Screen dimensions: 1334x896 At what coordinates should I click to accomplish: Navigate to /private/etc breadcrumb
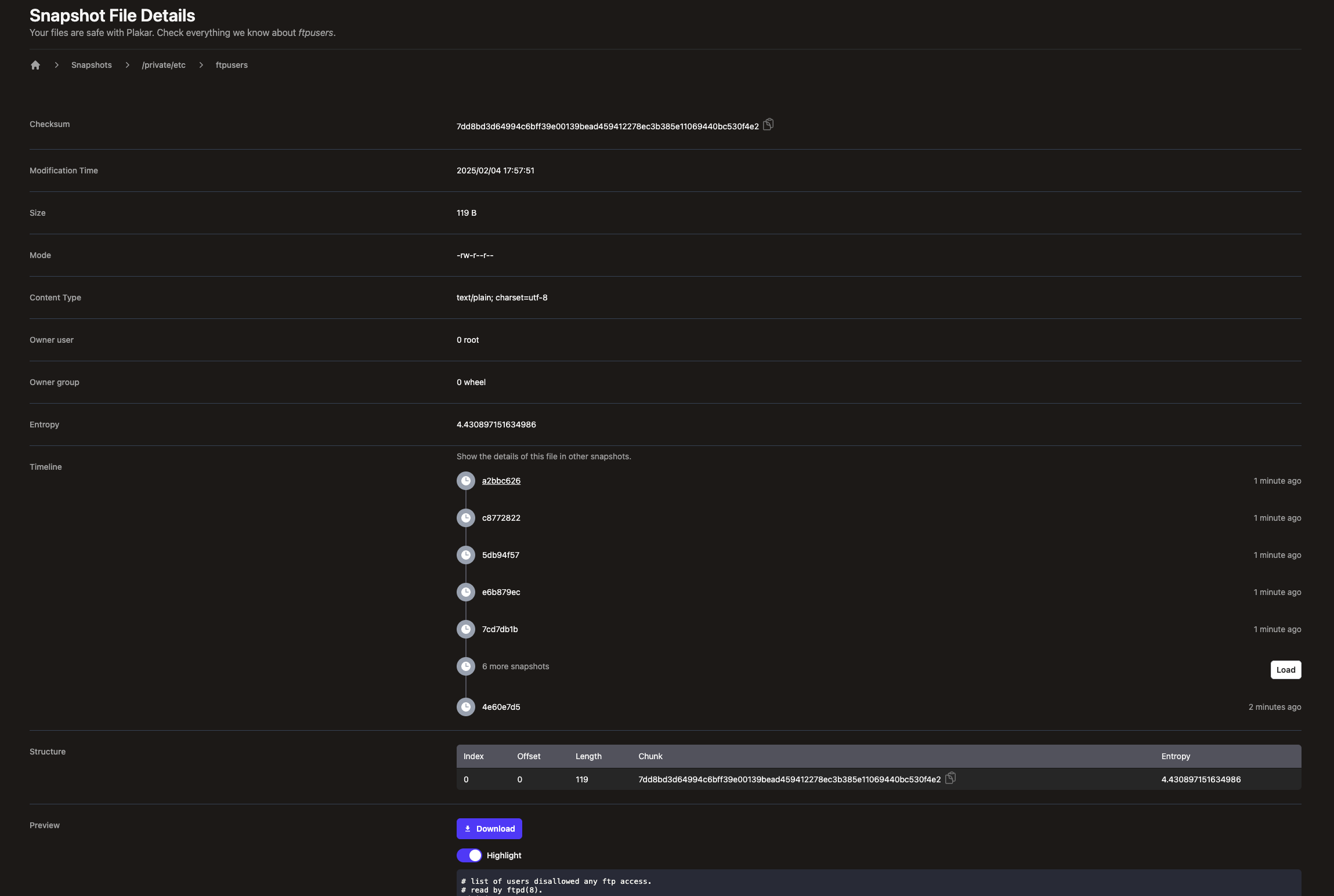pos(164,65)
